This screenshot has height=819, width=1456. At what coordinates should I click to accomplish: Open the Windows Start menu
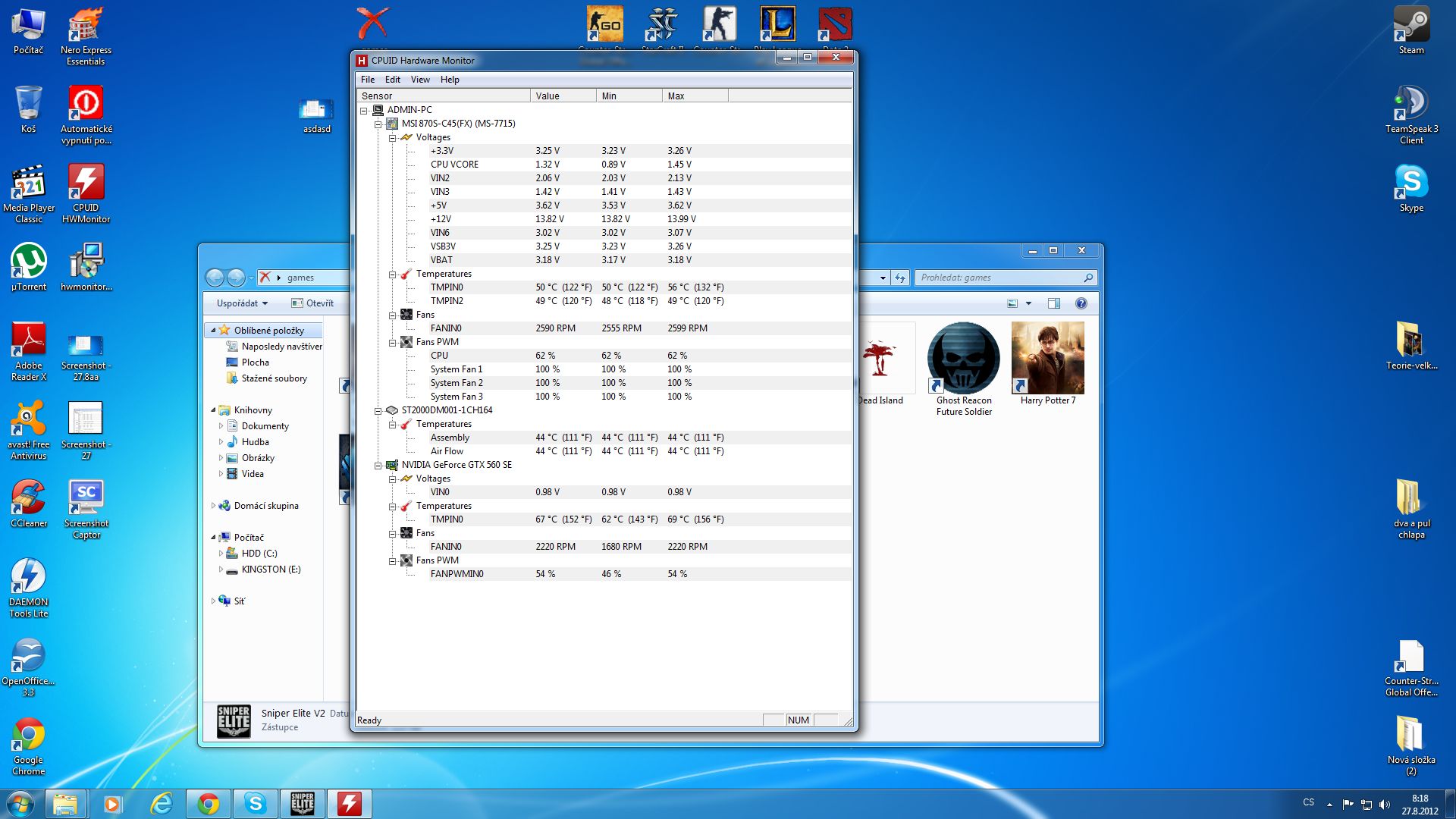click(x=20, y=804)
